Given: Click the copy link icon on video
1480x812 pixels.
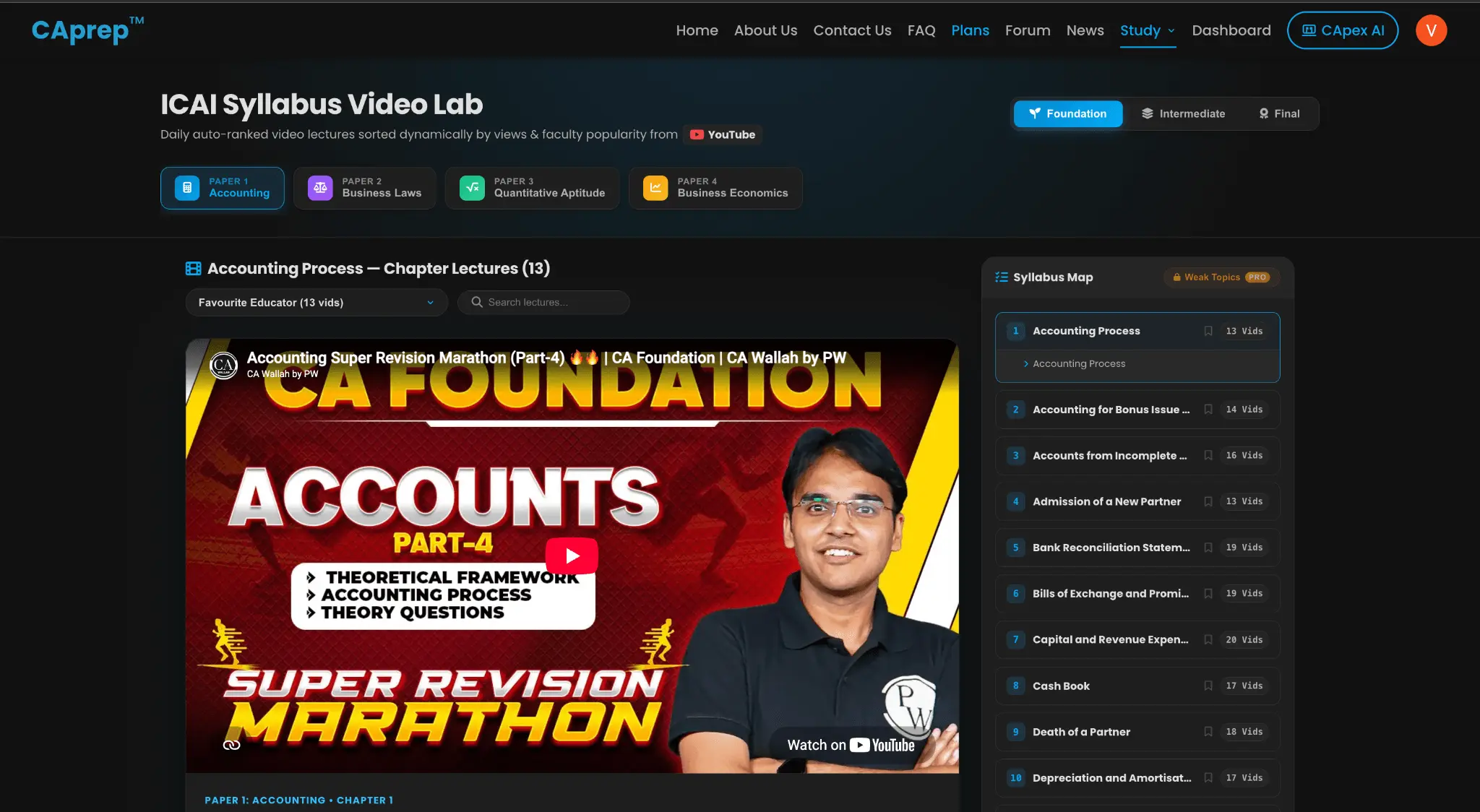Looking at the screenshot, I should click(x=231, y=745).
